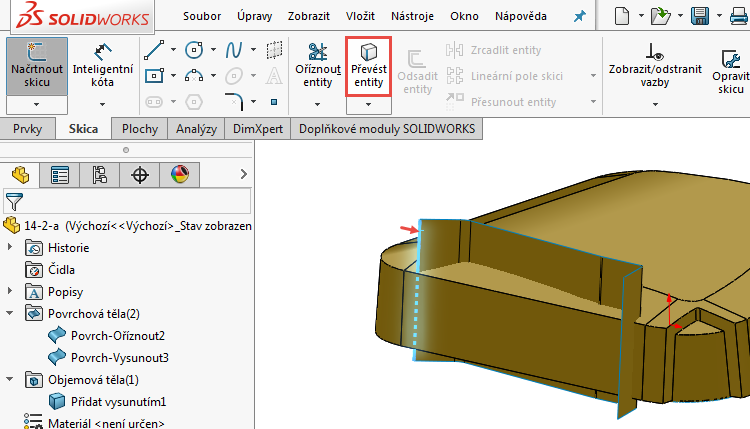This screenshot has height=429, width=750.
Task: Open dropdown under Načrtnout skicu
Action: click(x=37, y=104)
